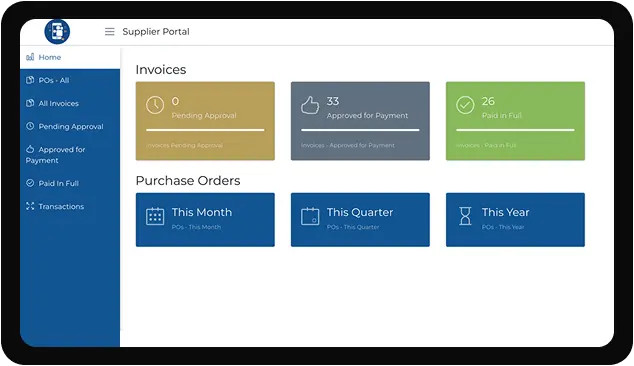
Task: Click the clock icon on Pending Approval card
Action: pyautogui.click(x=155, y=105)
